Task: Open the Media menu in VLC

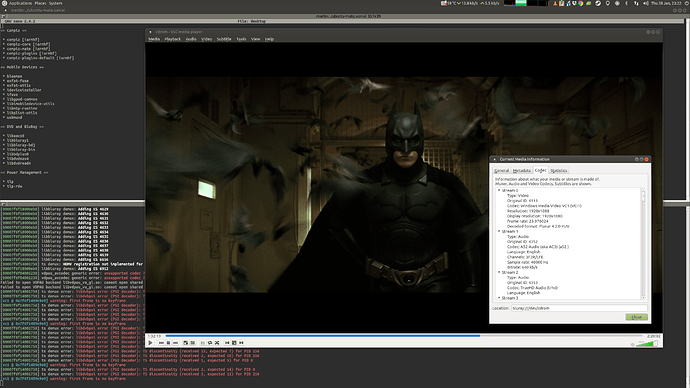Action: (154, 39)
